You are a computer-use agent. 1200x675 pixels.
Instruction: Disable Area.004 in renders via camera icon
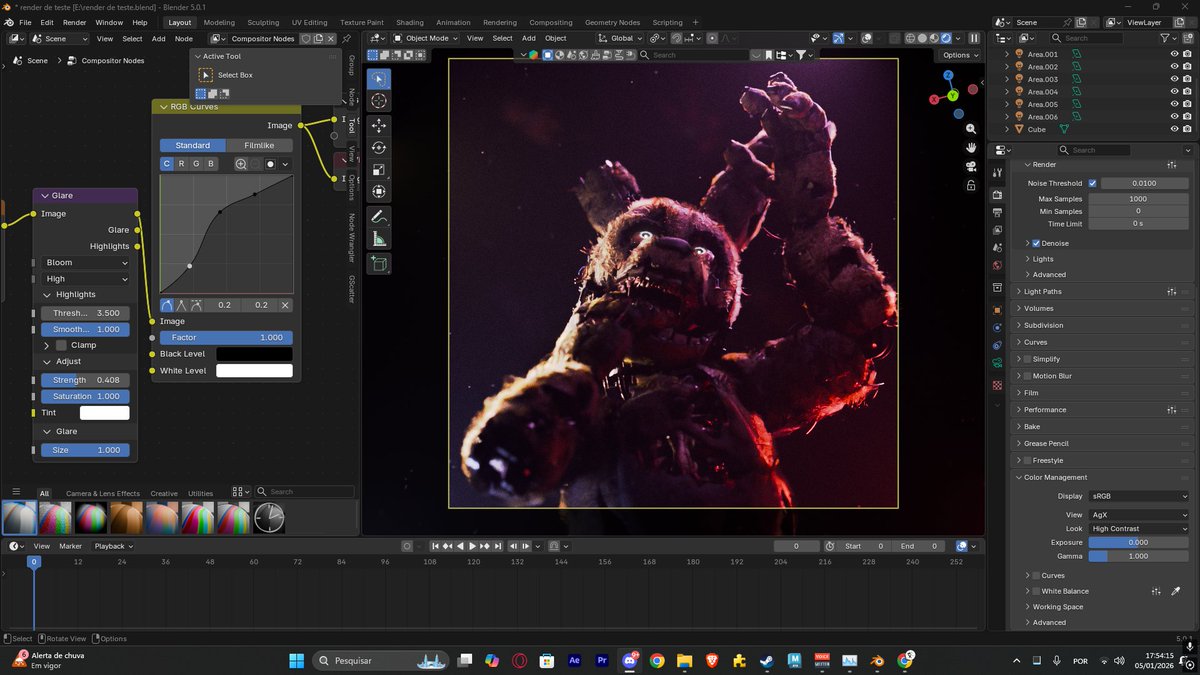pyautogui.click(x=1188, y=92)
